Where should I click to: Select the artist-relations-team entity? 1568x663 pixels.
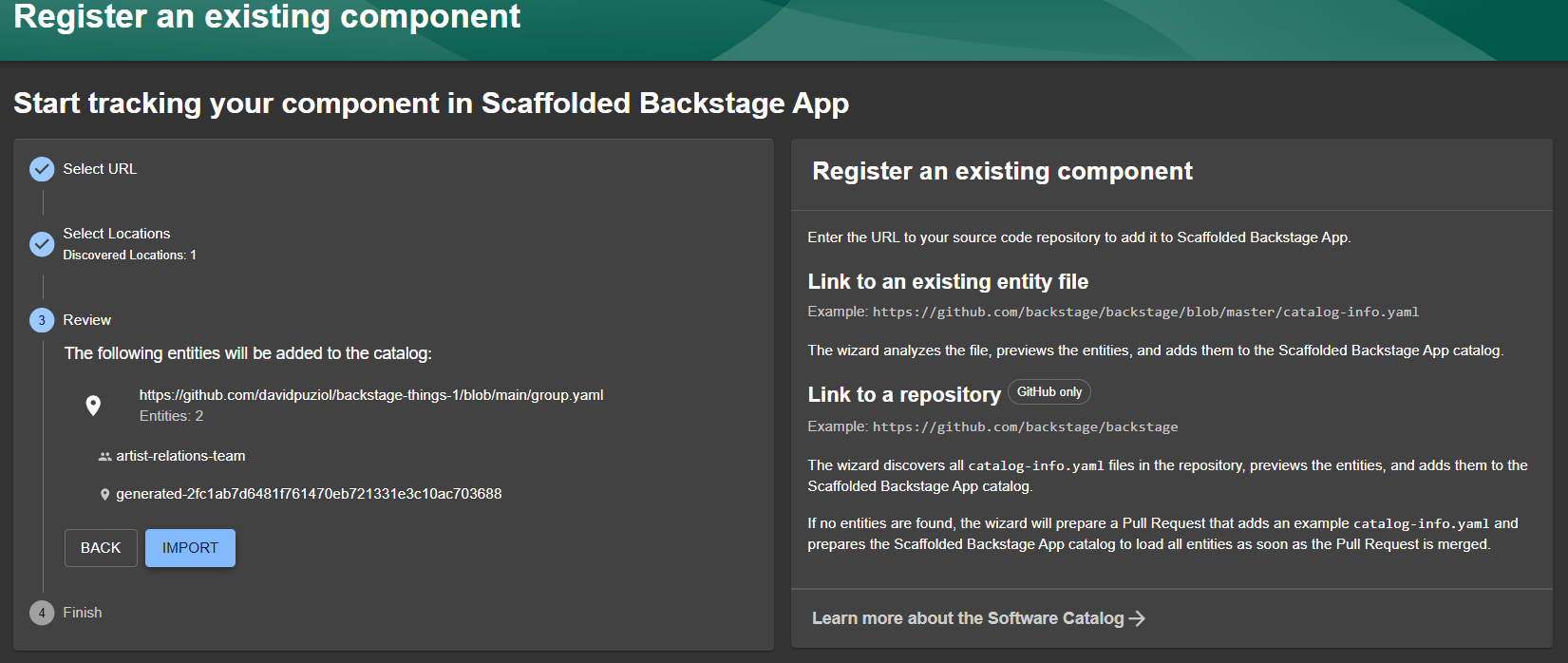tap(180, 456)
